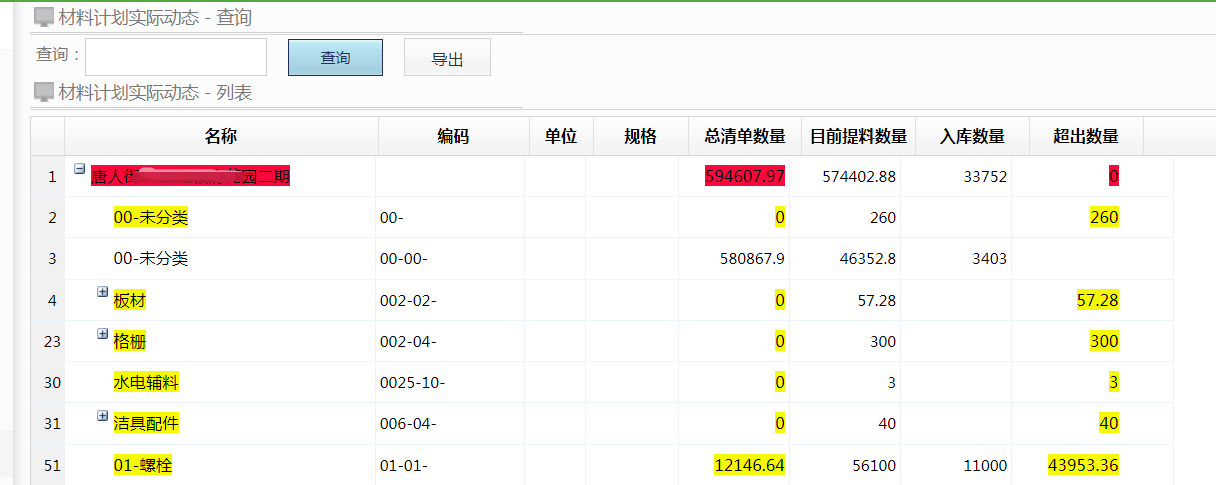
Task: Click the 超出数量 column header
Action: (1086, 136)
